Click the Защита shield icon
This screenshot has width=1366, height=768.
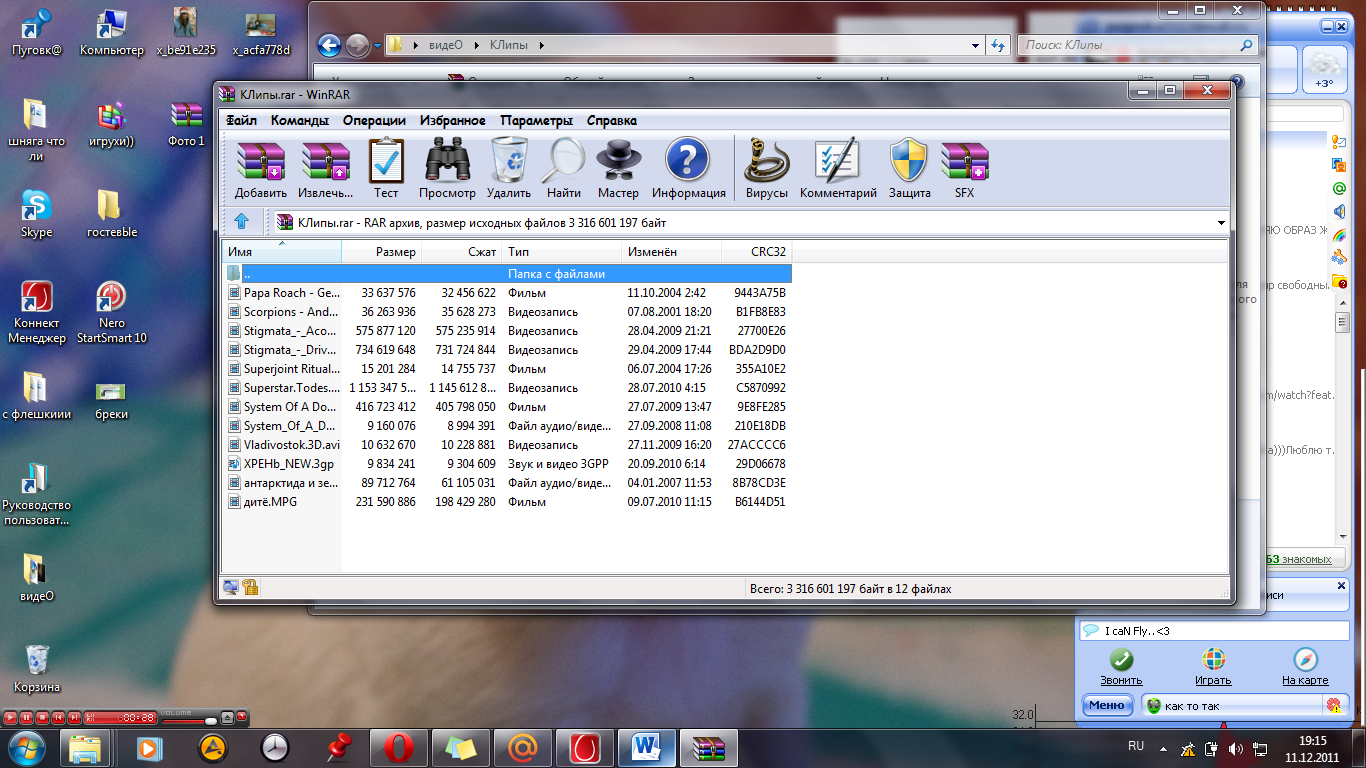click(x=909, y=160)
